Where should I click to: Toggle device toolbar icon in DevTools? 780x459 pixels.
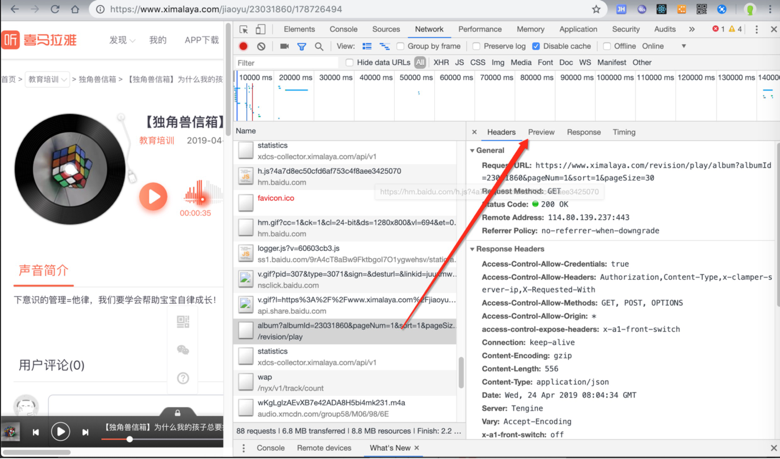click(x=261, y=29)
